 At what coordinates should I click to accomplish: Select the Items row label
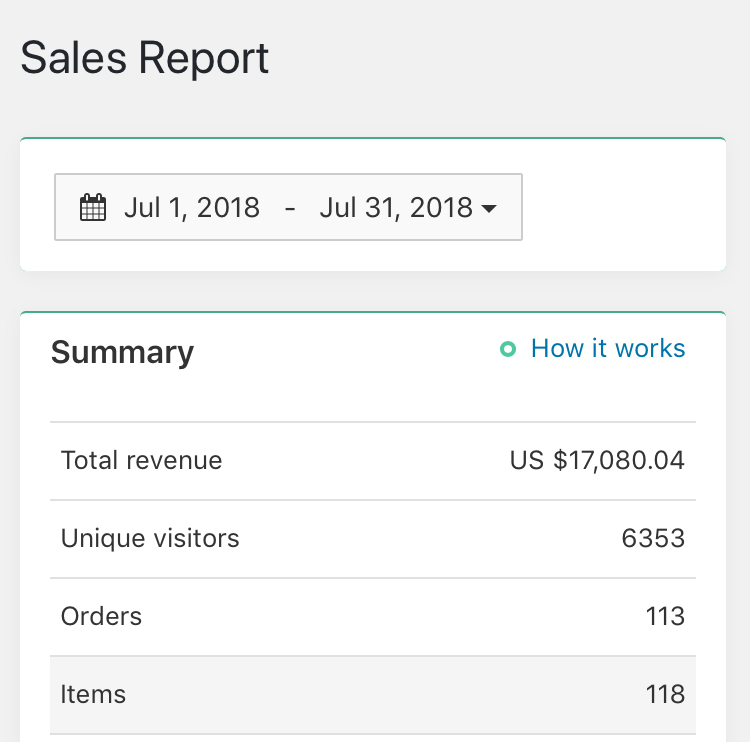pos(93,694)
